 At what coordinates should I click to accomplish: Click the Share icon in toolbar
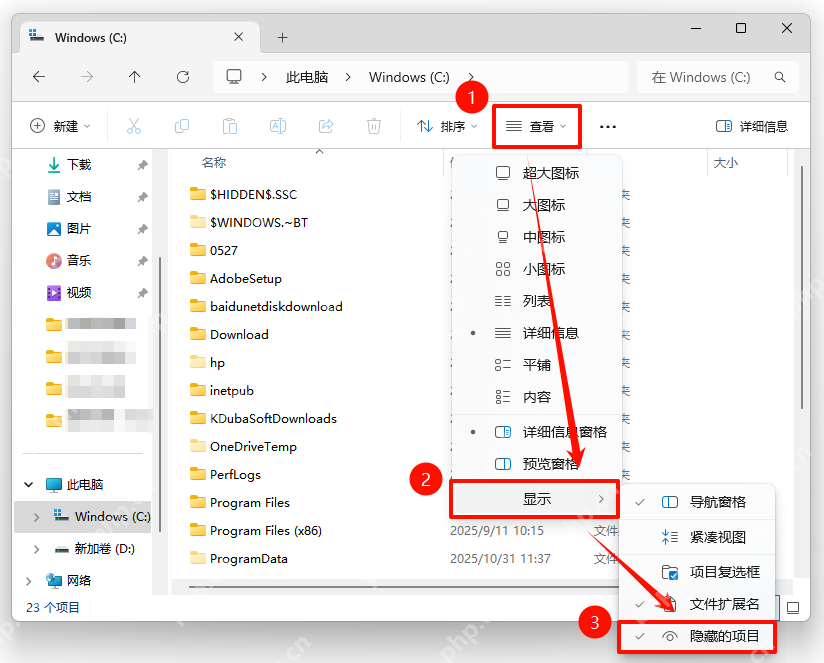pos(326,126)
